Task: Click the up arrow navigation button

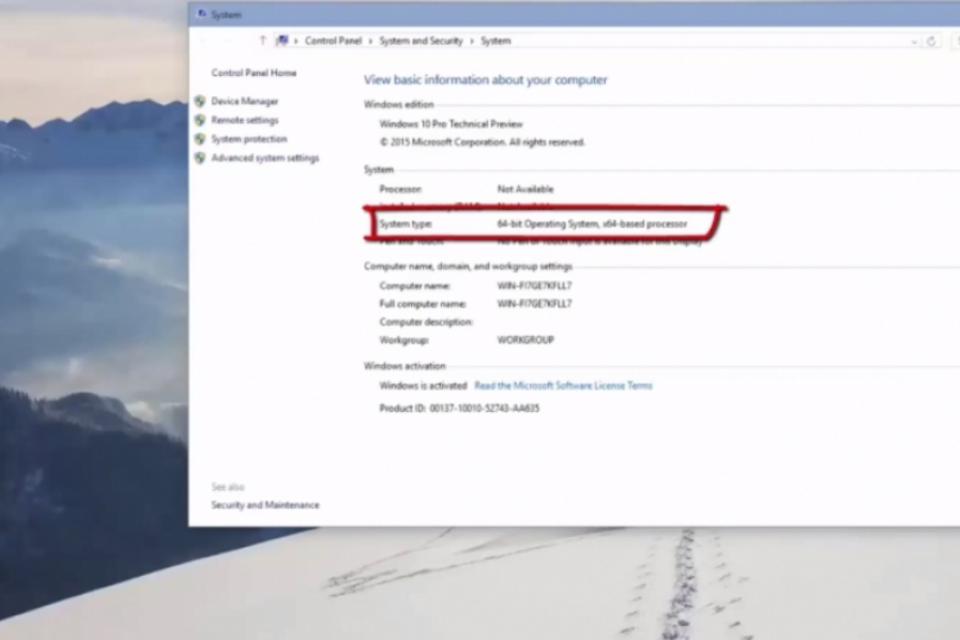Action: (263, 41)
